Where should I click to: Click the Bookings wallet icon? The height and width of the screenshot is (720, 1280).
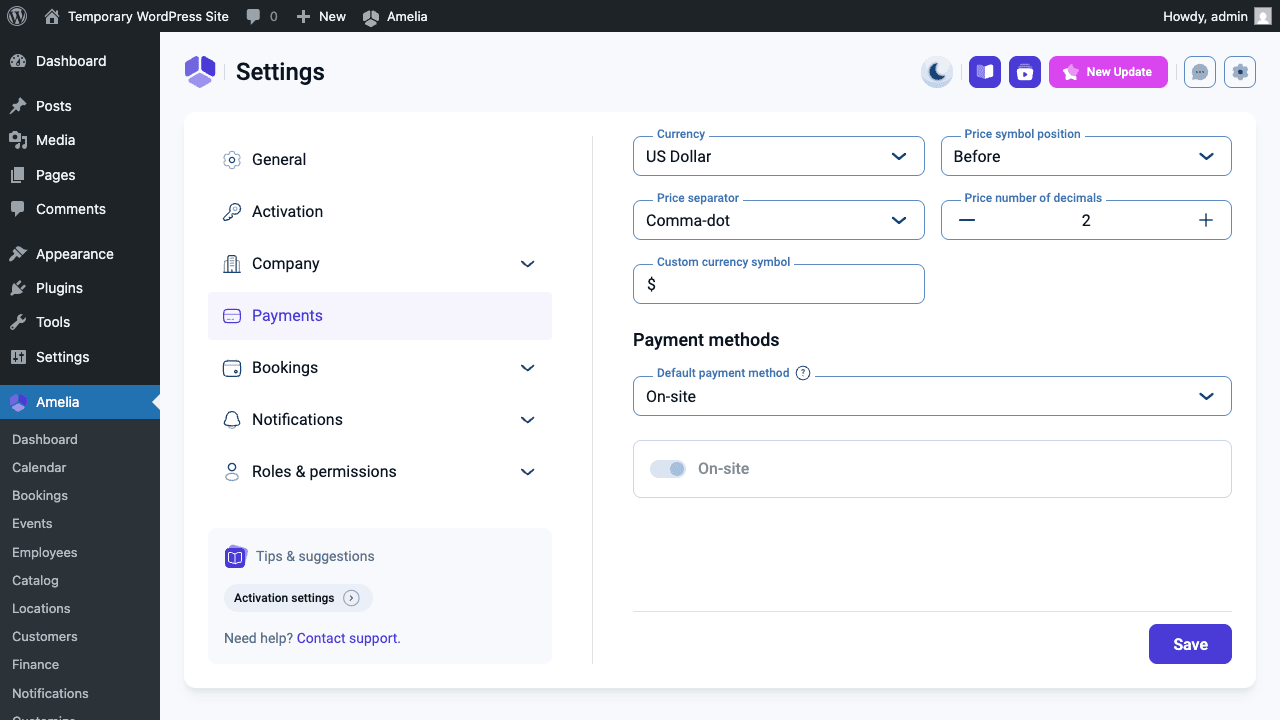click(x=232, y=367)
